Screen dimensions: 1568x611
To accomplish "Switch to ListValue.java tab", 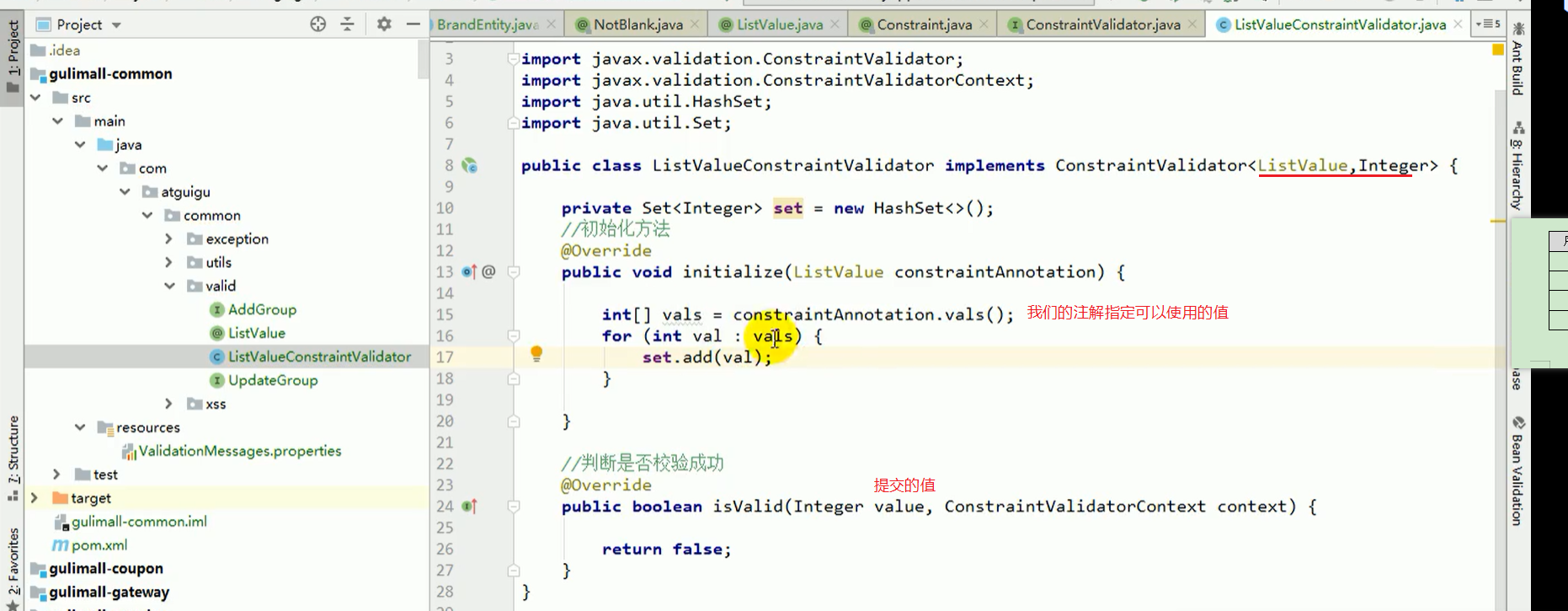I will (780, 24).
